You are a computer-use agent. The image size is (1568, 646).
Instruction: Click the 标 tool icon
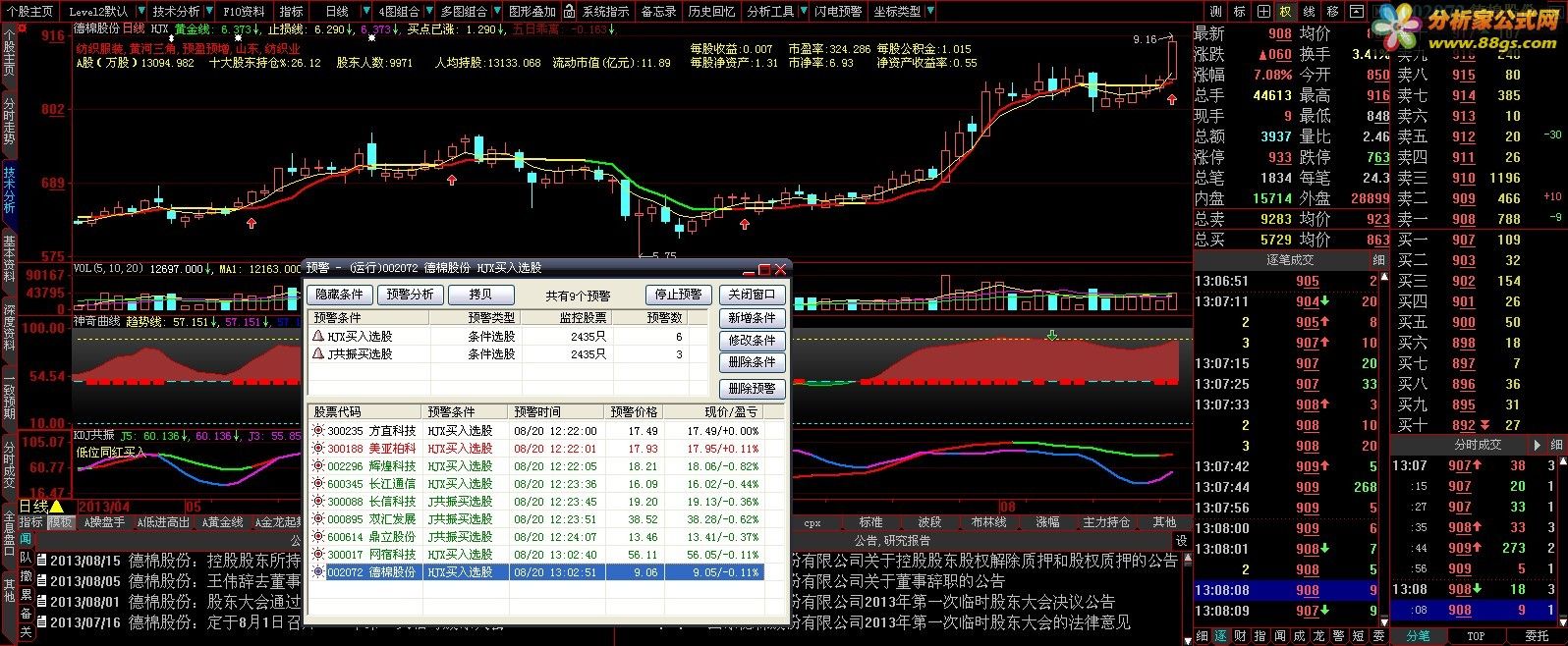coord(1239,11)
